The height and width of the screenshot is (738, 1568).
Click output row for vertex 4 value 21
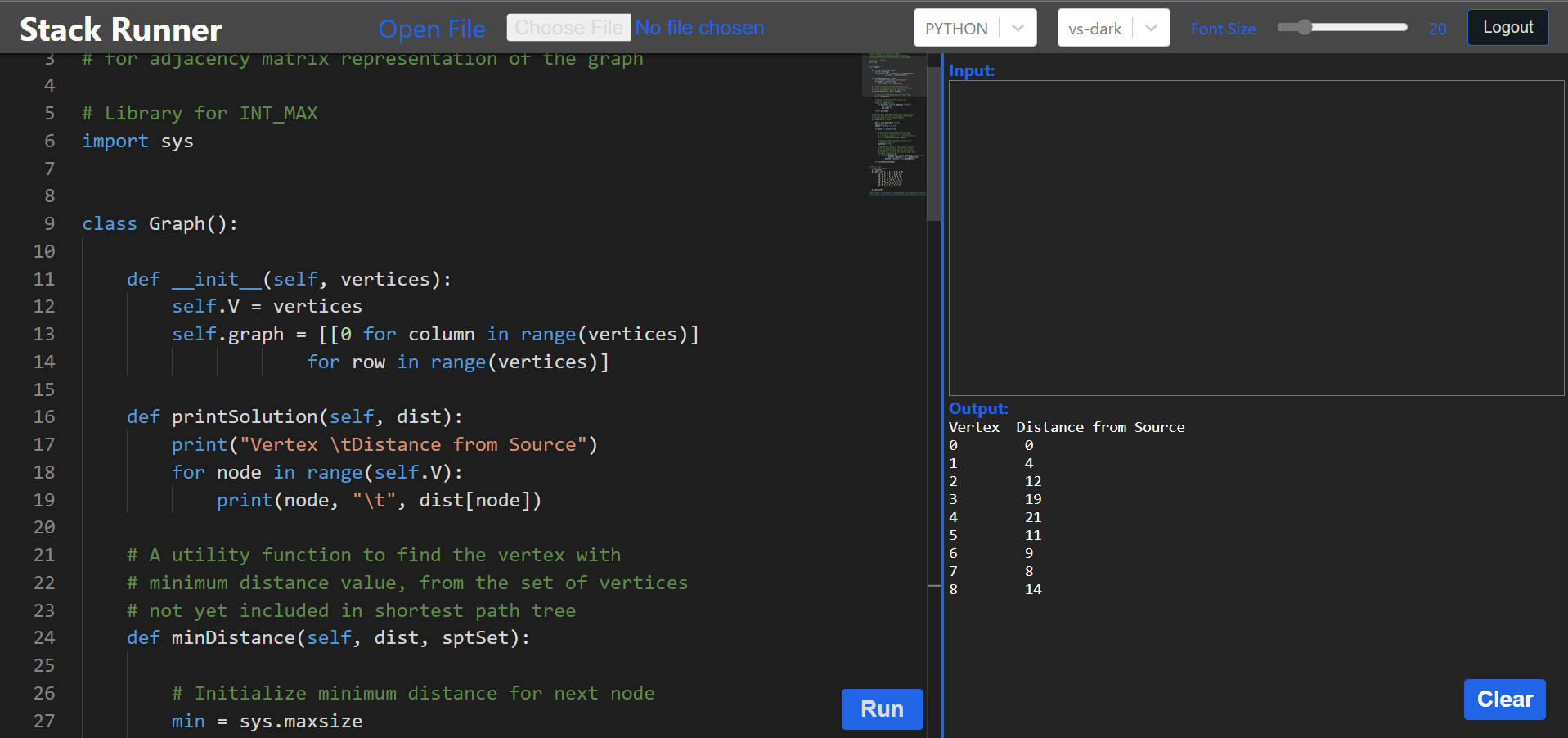[x=995, y=517]
